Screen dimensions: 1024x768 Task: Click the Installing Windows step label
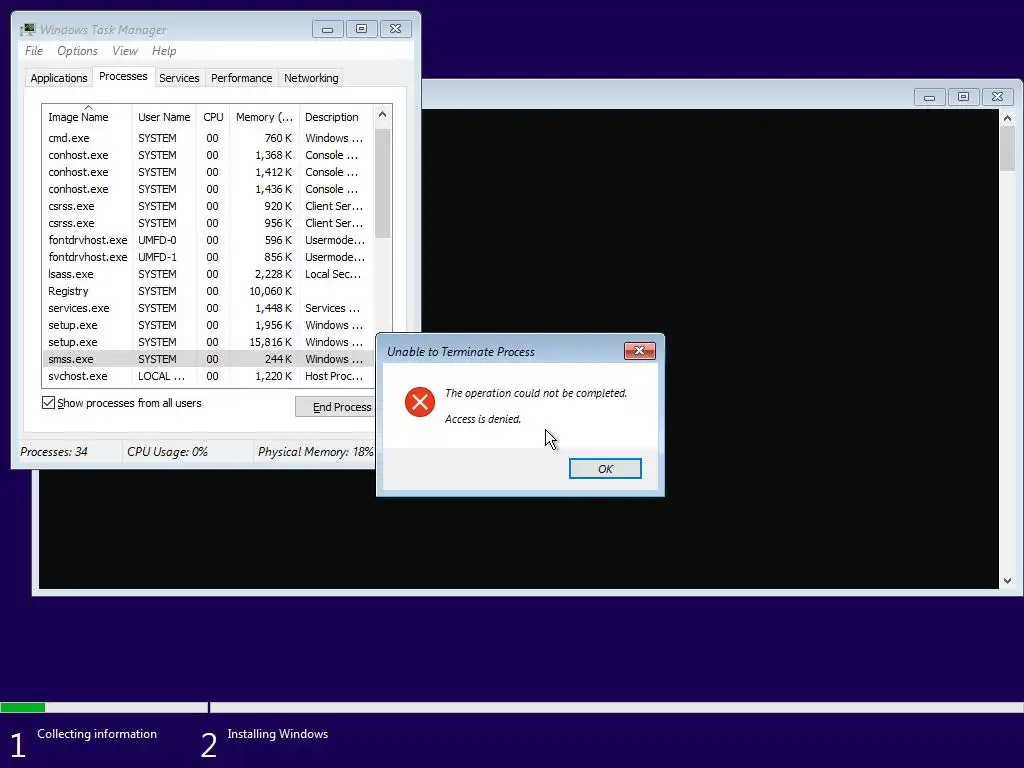[x=278, y=733]
